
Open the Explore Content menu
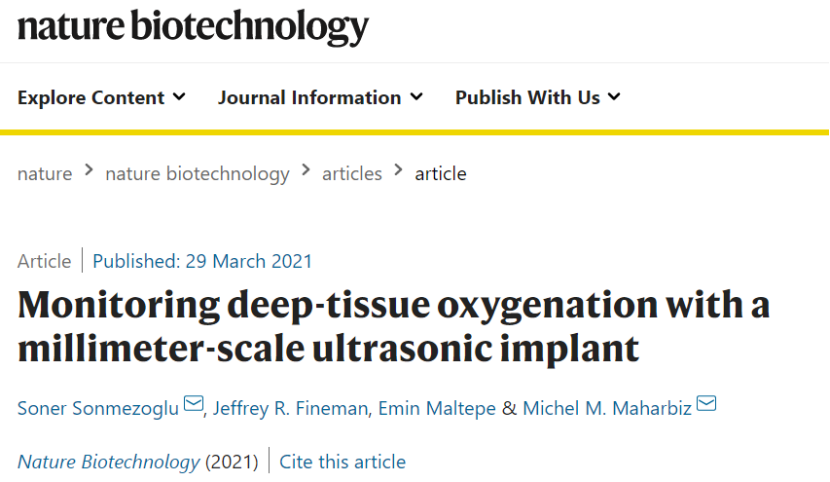click(102, 98)
